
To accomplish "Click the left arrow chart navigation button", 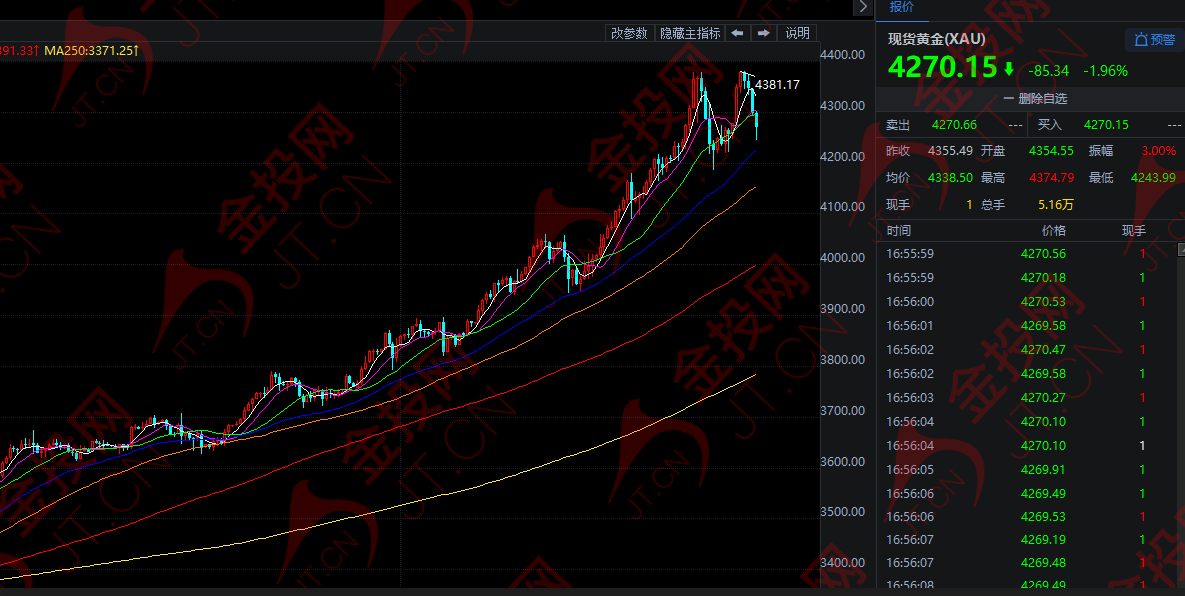I will (x=737, y=32).
